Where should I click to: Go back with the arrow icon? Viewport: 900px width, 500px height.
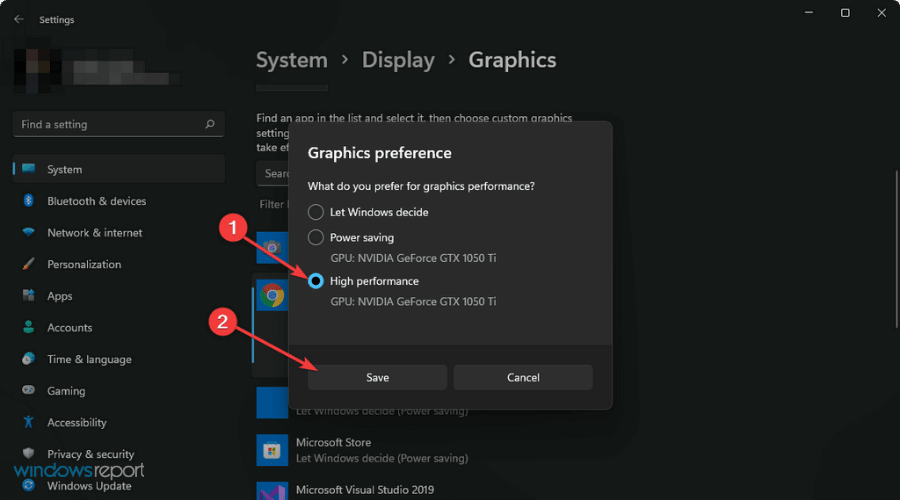19,19
